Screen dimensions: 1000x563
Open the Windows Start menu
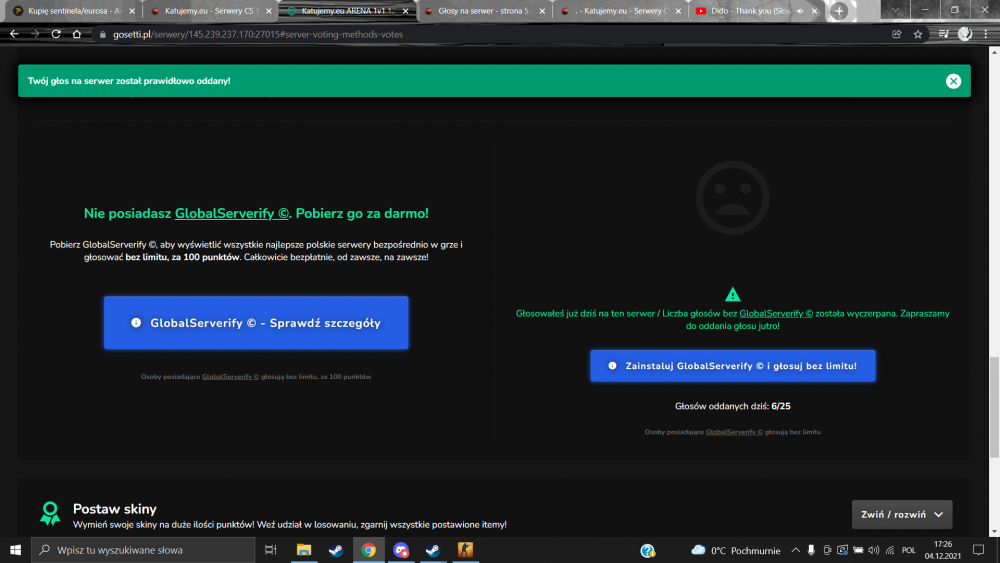click(x=15, y=550)
